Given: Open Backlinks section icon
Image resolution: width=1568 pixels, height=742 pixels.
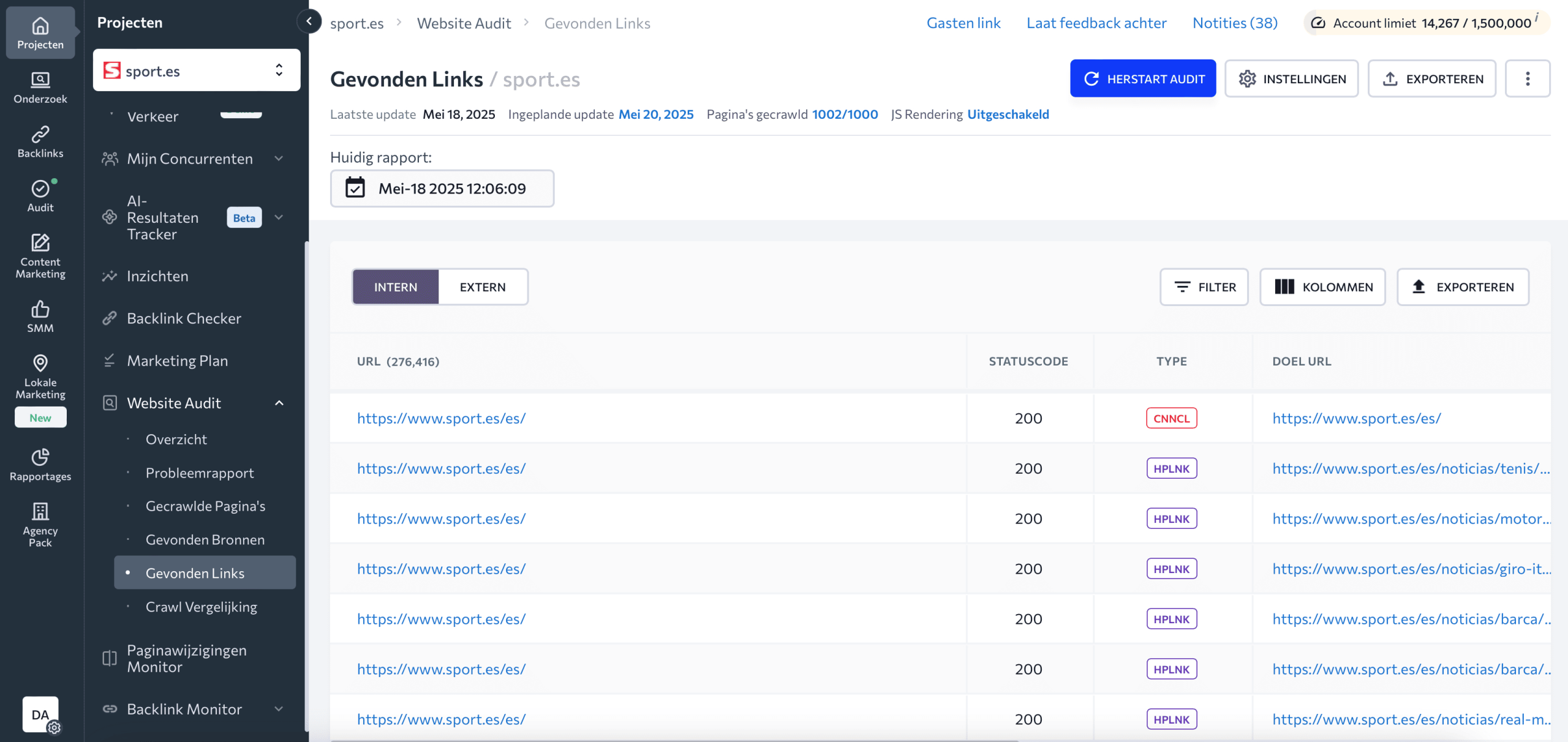Looking at the screenshot, I should (x=40, y=141).
